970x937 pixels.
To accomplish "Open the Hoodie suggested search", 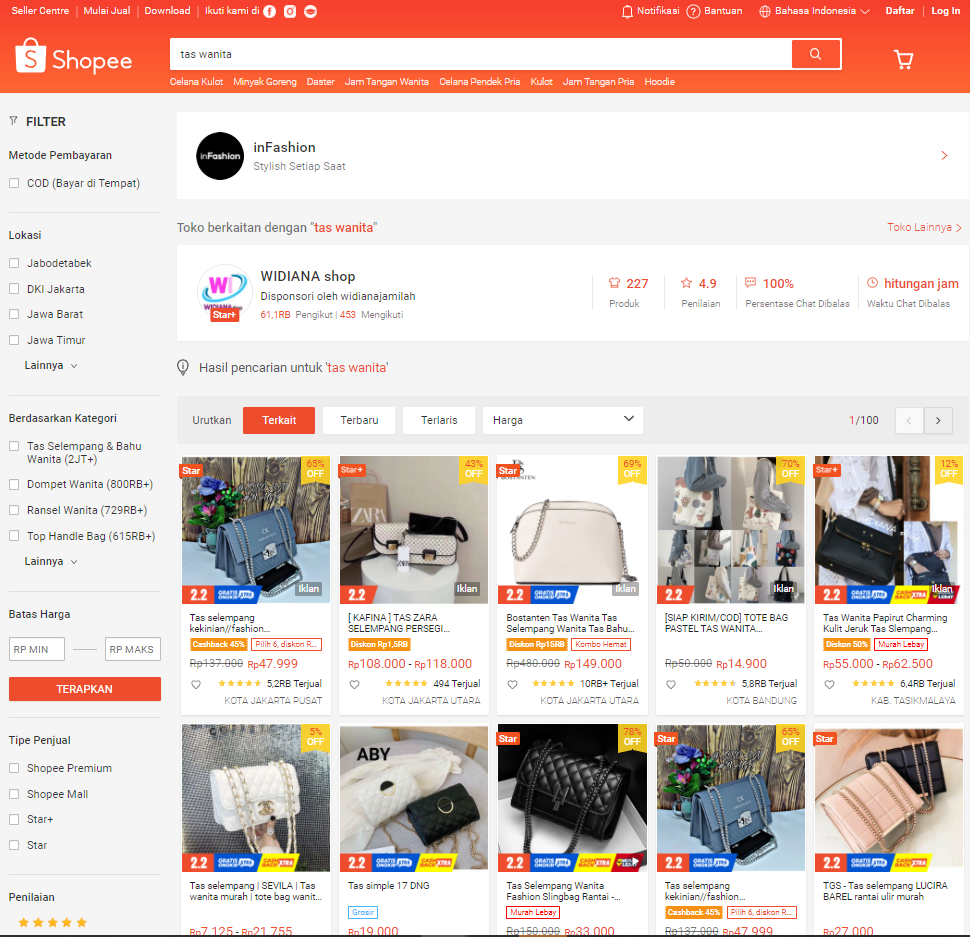I will tap(659, 82).
